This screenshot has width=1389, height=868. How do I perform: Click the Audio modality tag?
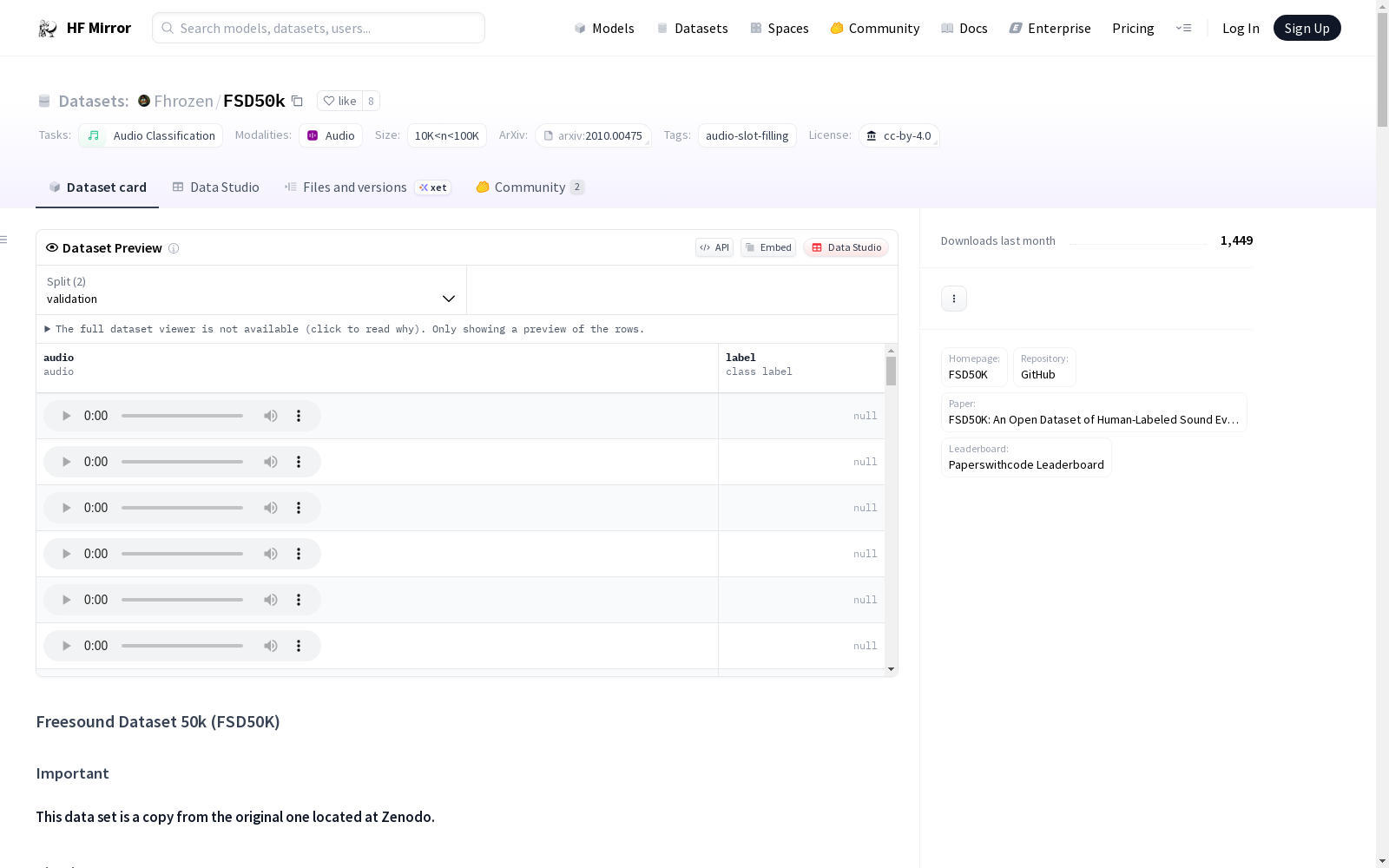pyautogui.click(x=331, y=135)
